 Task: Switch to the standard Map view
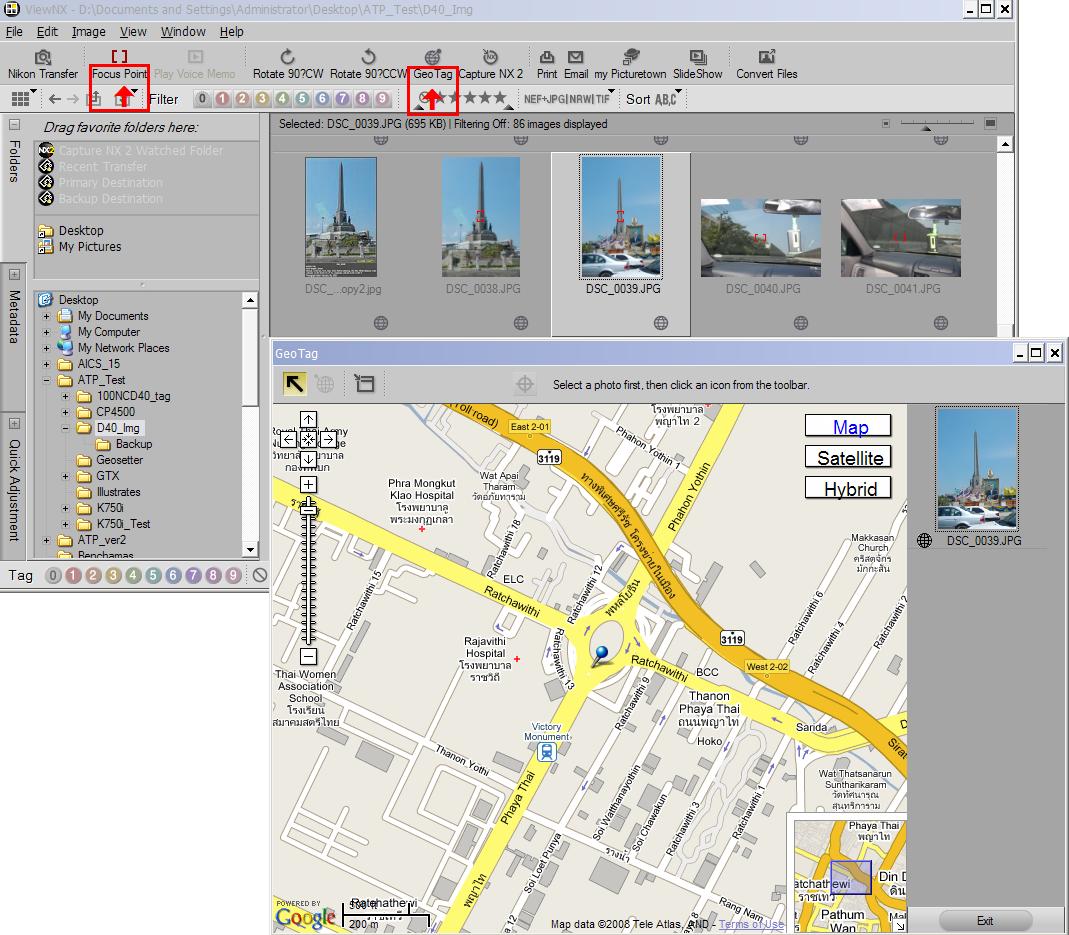(849, 426)
